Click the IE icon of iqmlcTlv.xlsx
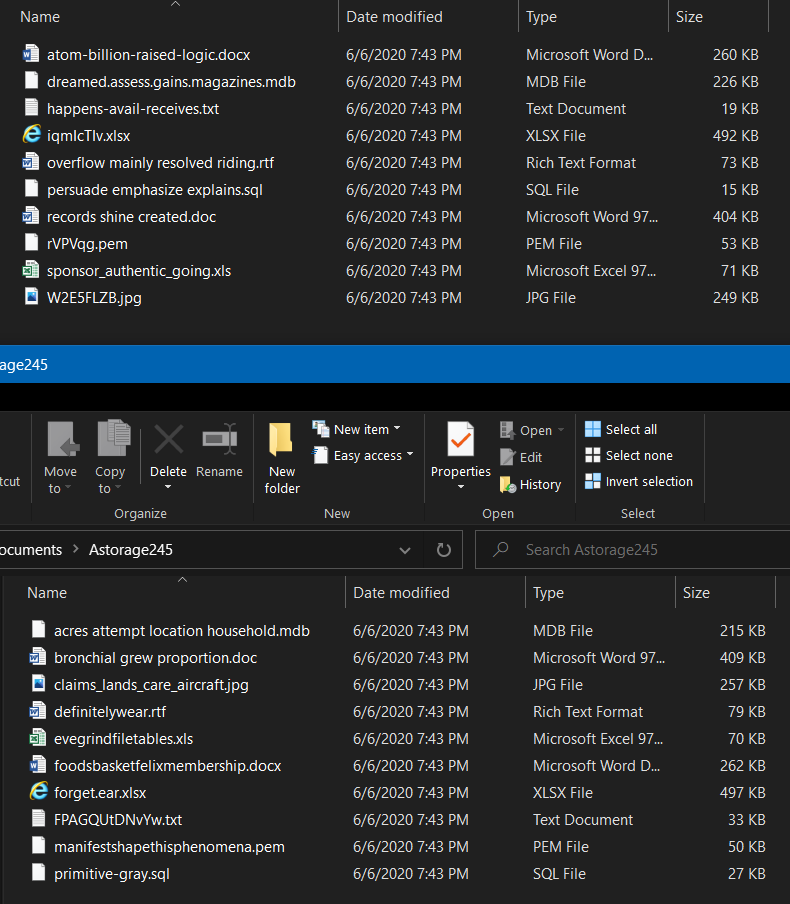 pos(31,135)
